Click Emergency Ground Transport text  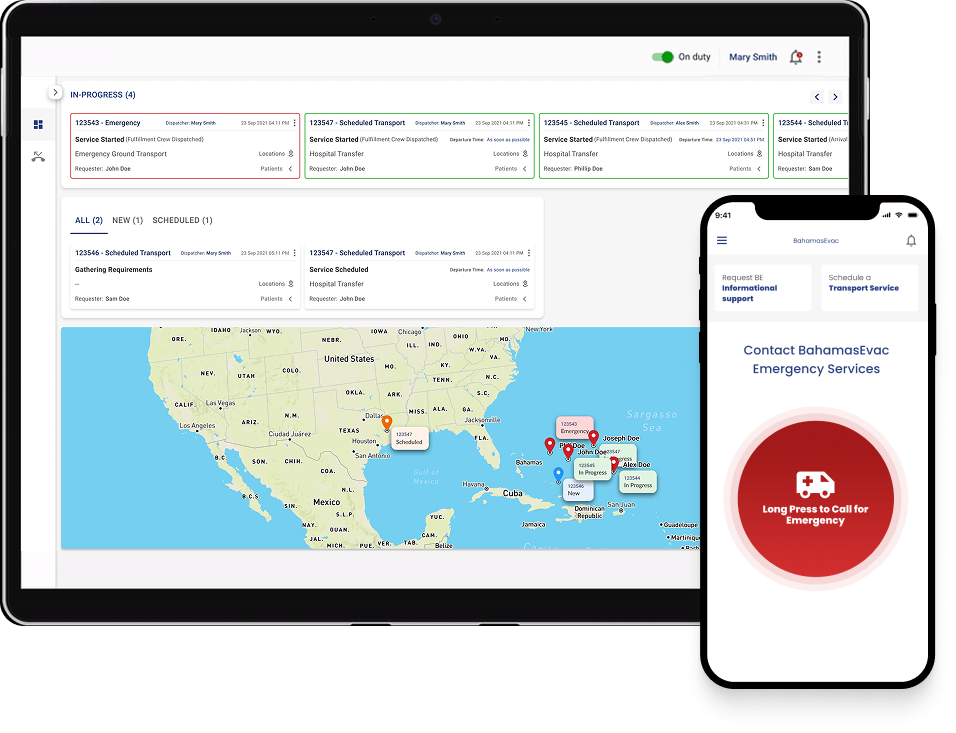point(121,154)
